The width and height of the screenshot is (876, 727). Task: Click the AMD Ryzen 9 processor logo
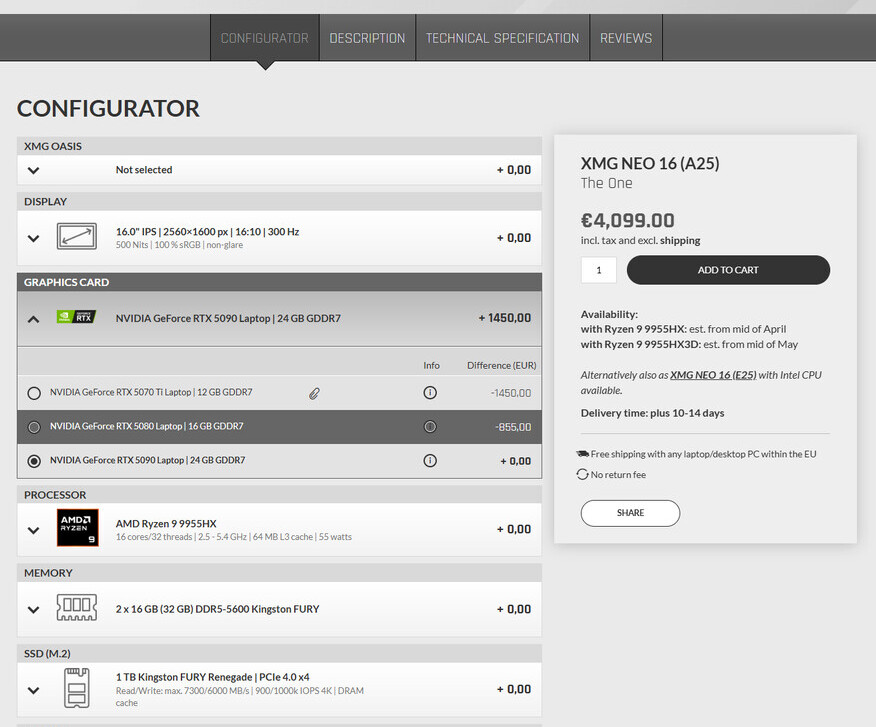pyautogui.click(x=78, y=528)
